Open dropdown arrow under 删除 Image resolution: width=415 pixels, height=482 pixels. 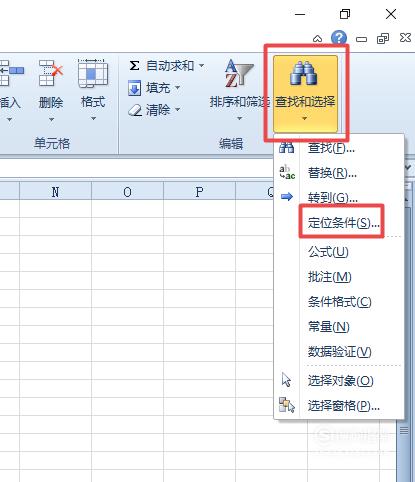click(51, 119)
